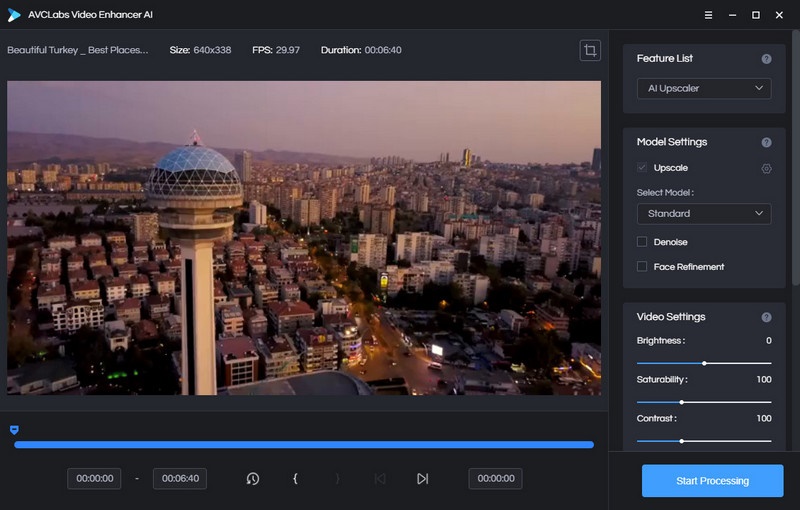Image resolution: width=800 pixels, height=510 pixels.
Task: Enable Face Refinement checkbox
Action: click(642, 267)
